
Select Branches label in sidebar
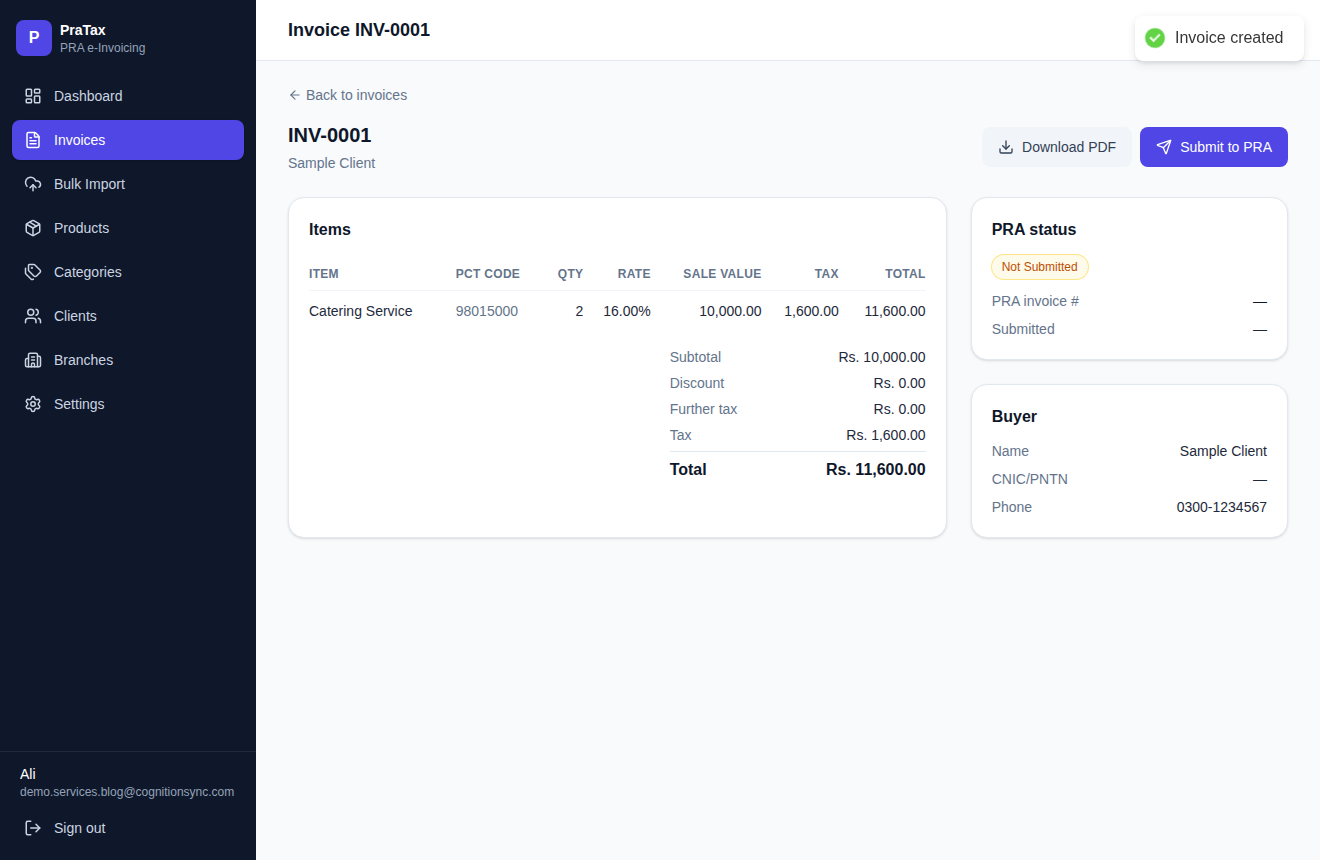pos(83,360)
